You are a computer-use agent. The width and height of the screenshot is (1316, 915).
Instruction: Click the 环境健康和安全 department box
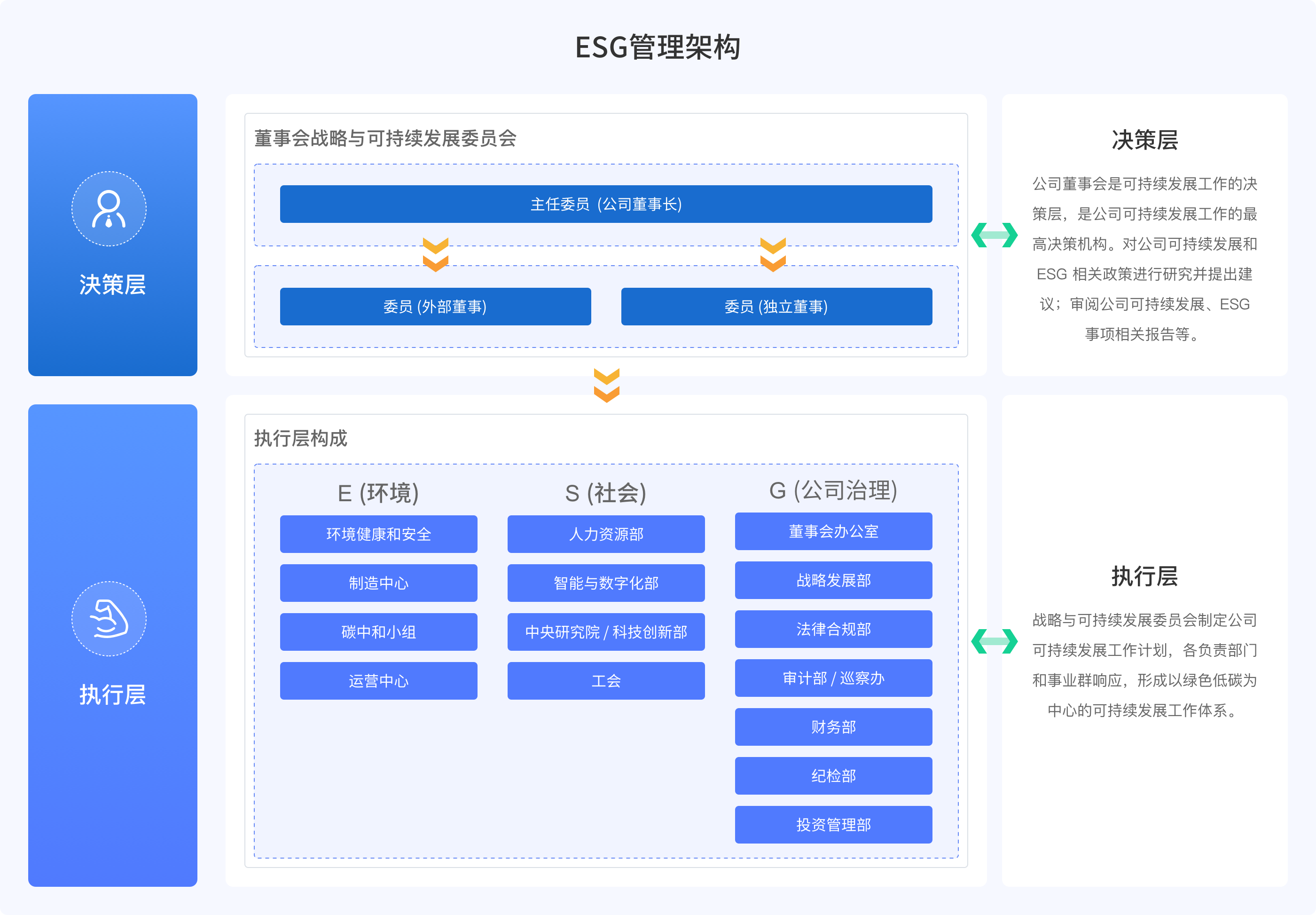click(x=379, y=534)
